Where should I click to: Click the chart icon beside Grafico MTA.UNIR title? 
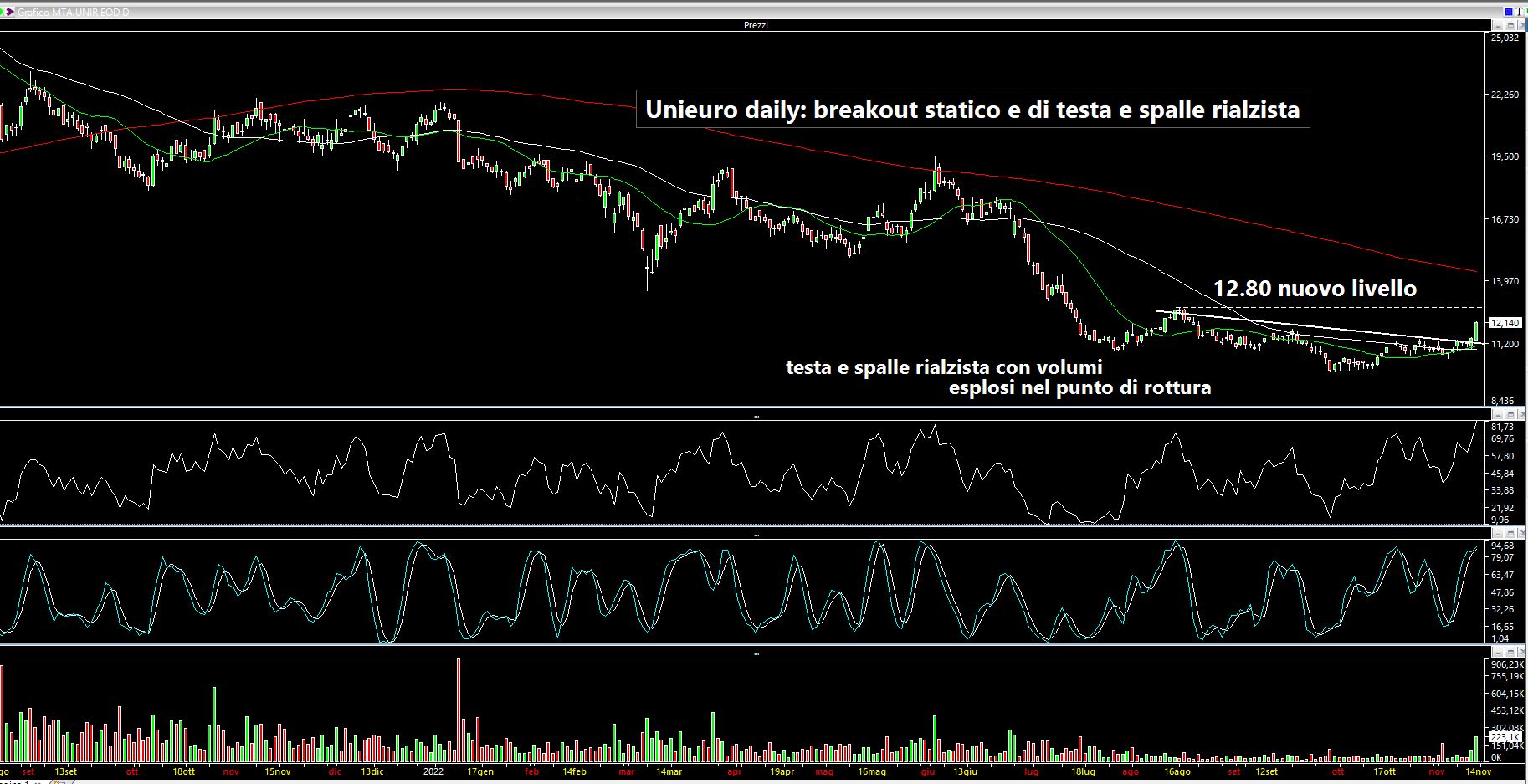[8, 13]
